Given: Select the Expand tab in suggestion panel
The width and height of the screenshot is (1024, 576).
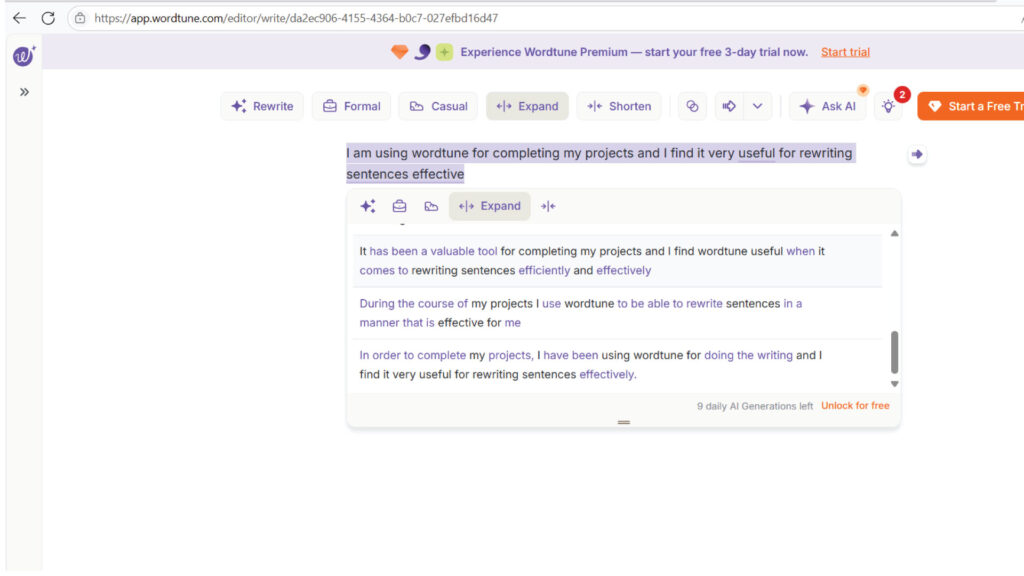Looking at the screenshot, I should click(489, 206).
